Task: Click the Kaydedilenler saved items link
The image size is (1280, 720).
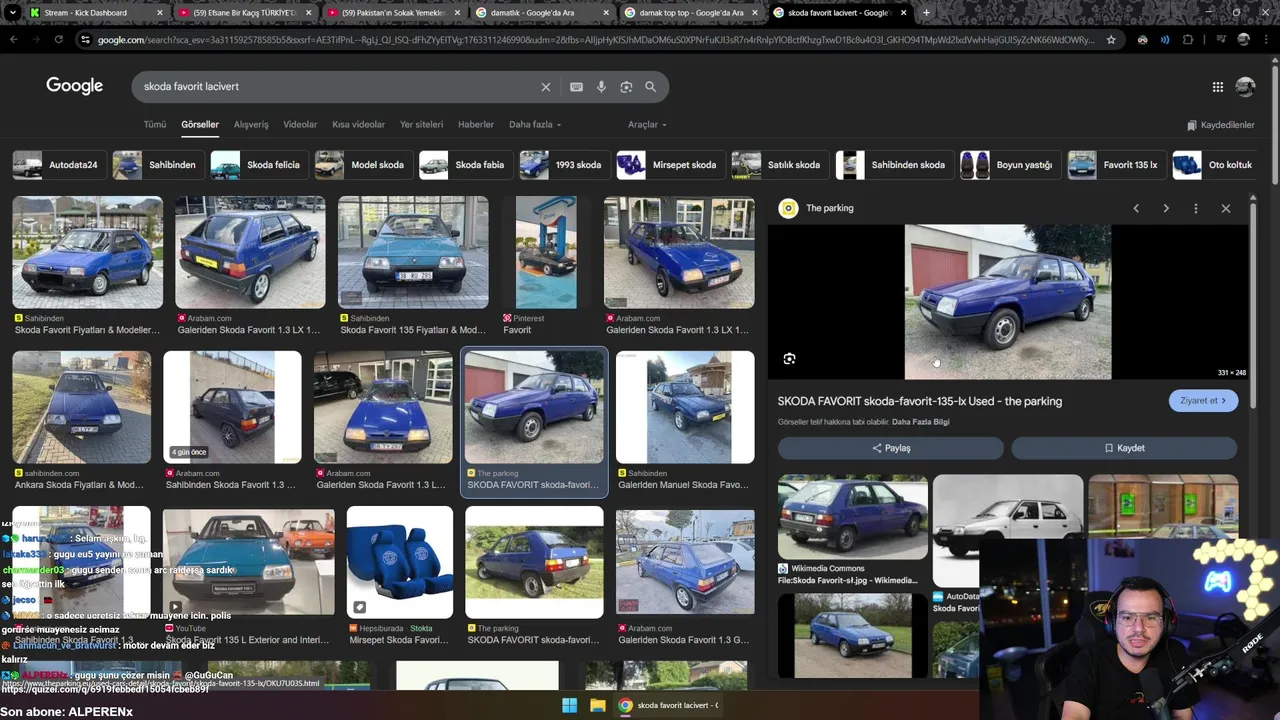Action: (x=1220, y=125)
